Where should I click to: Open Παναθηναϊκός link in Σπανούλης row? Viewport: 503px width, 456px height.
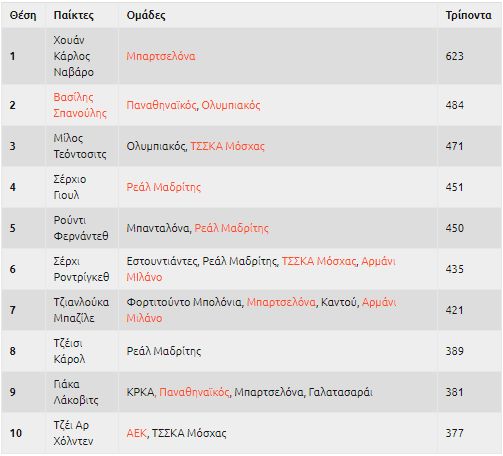pyautogui.click(x=161, y=105)
